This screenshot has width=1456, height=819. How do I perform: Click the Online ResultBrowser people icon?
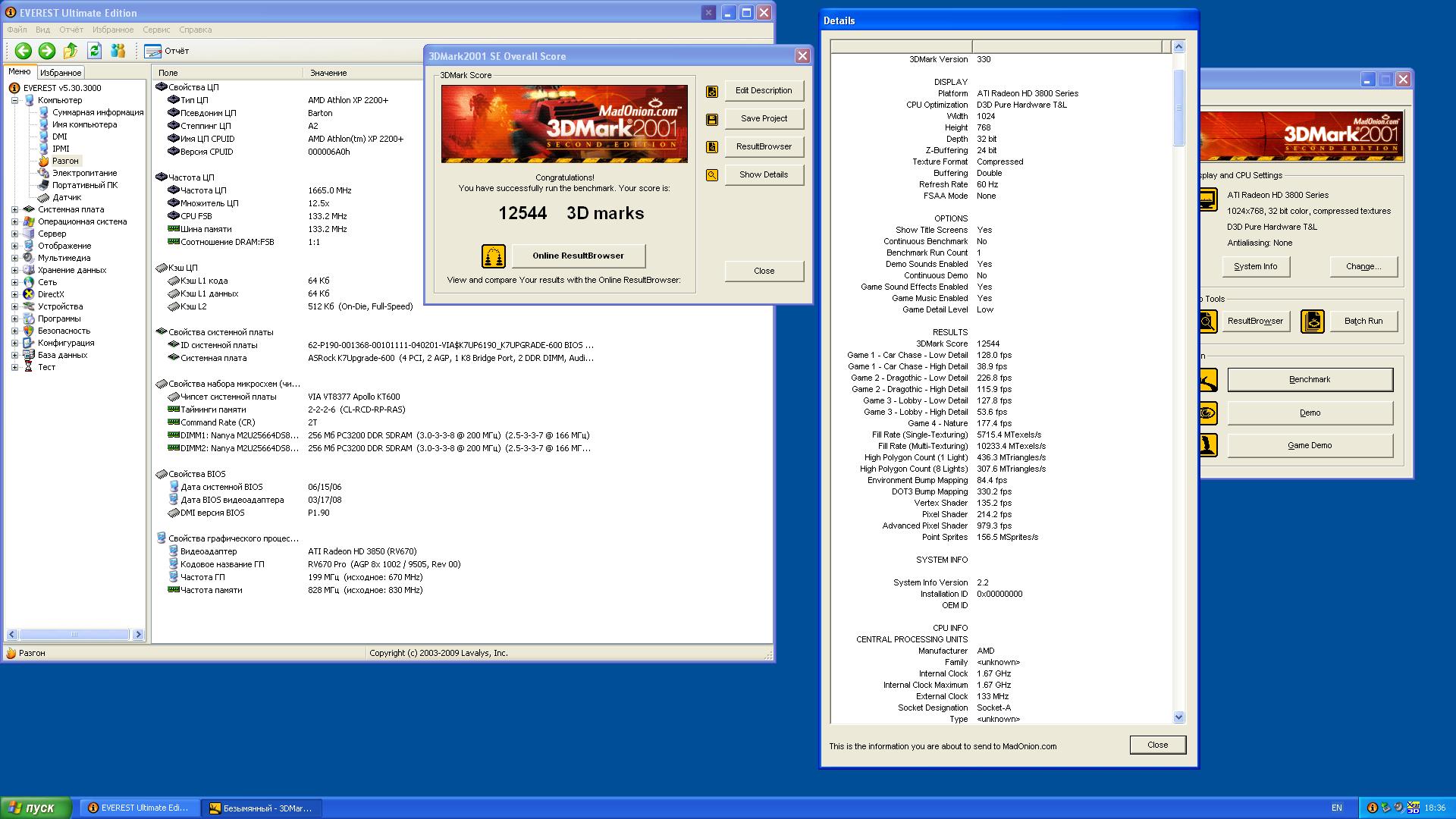coord(493,256)
